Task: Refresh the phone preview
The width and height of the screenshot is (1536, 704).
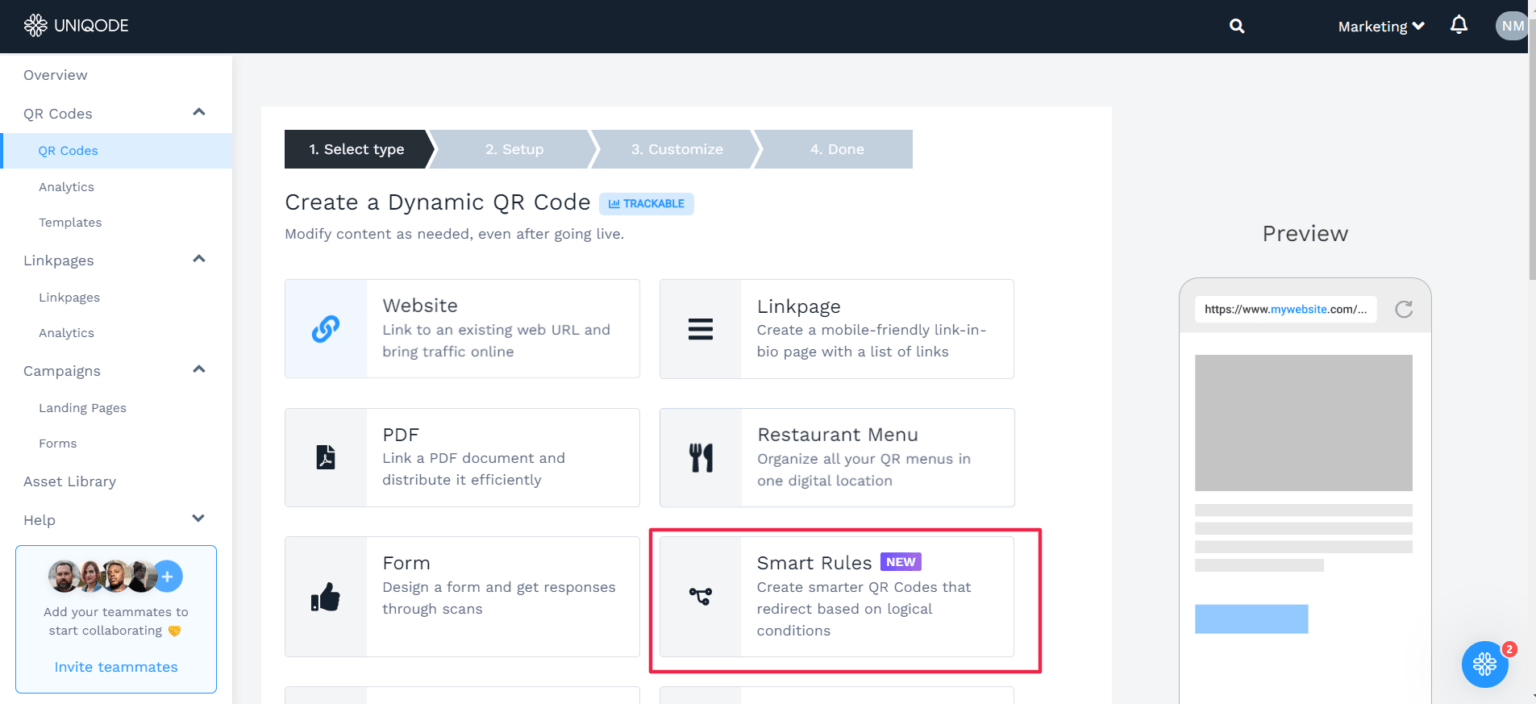Action: [x=1404, y=309]
